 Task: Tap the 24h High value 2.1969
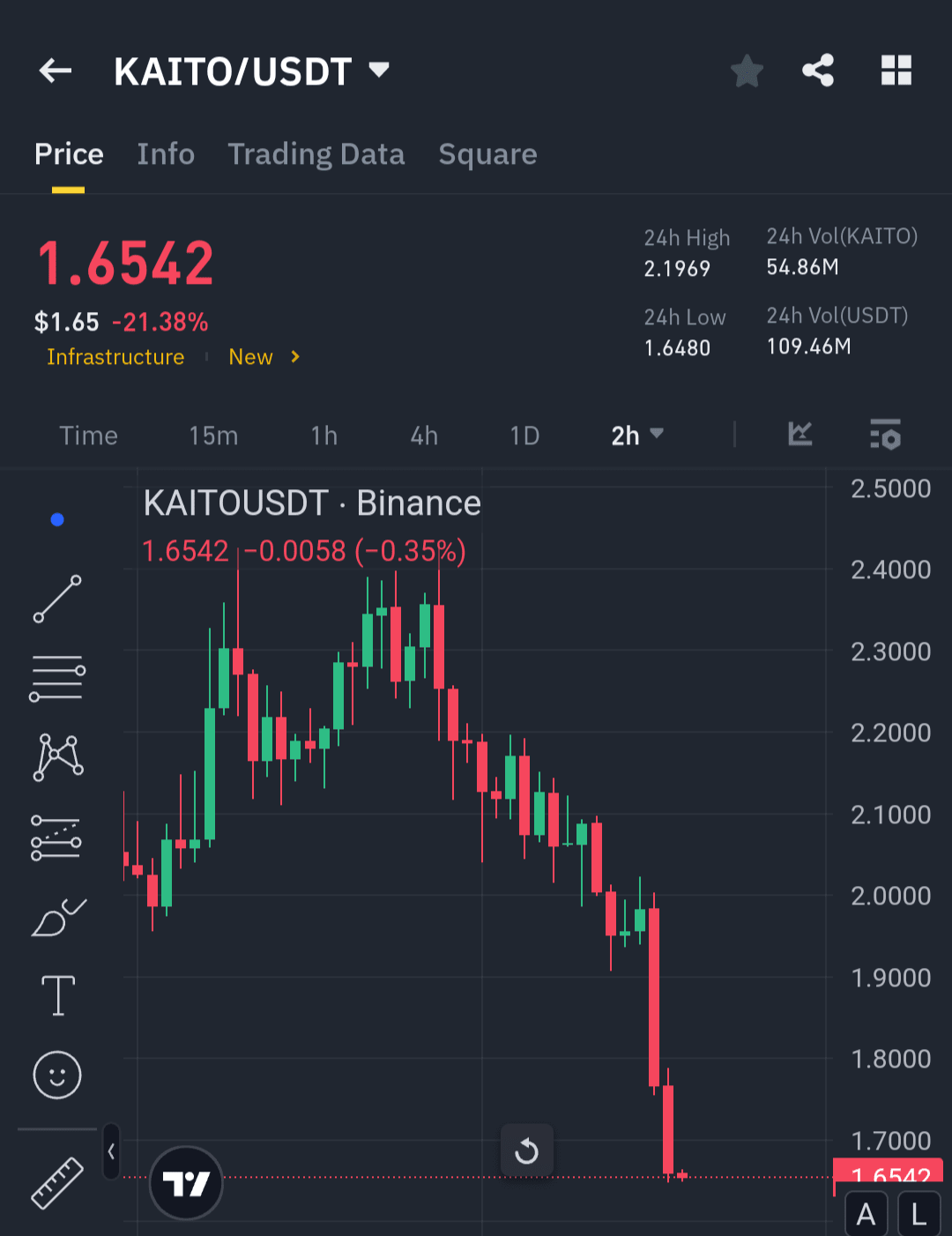click(x=677, y=269)
